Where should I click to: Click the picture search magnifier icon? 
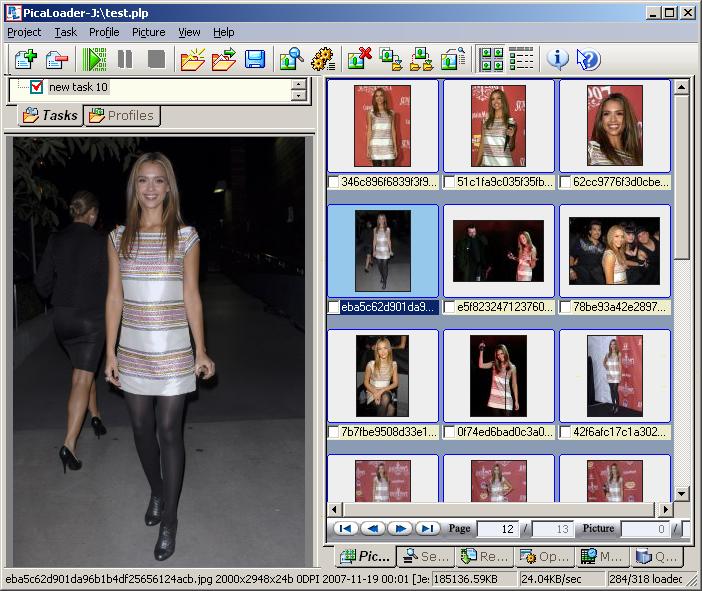point(291,59)
